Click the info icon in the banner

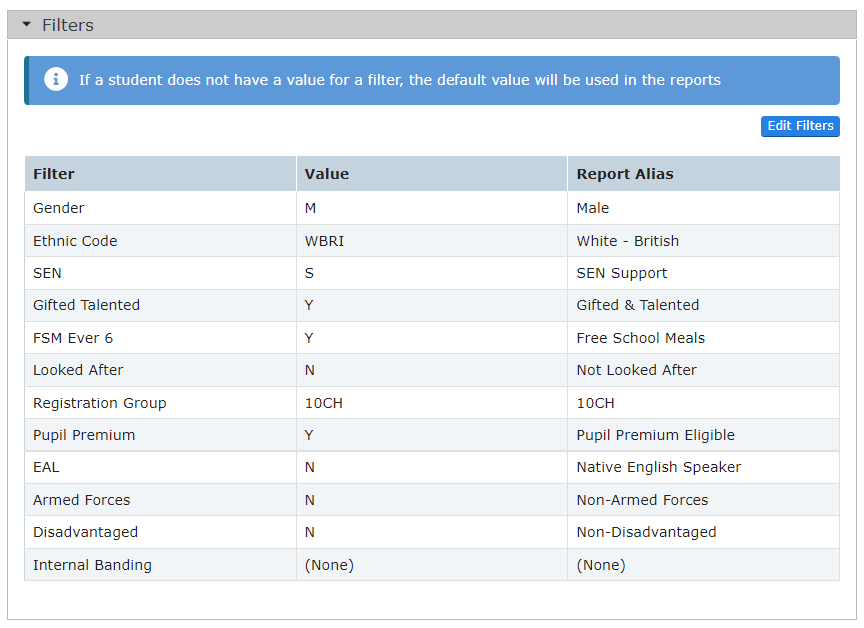[x=56, y=79]
